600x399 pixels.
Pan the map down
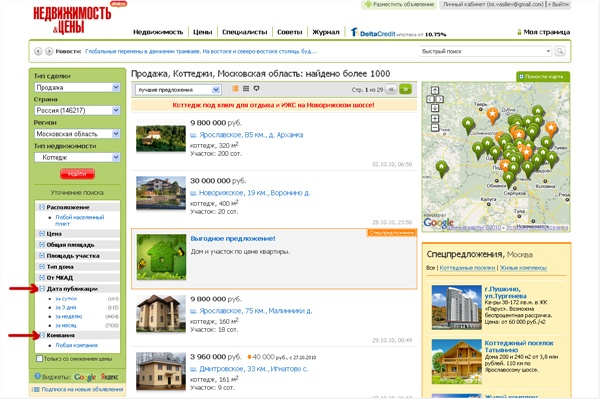point(435,108)
